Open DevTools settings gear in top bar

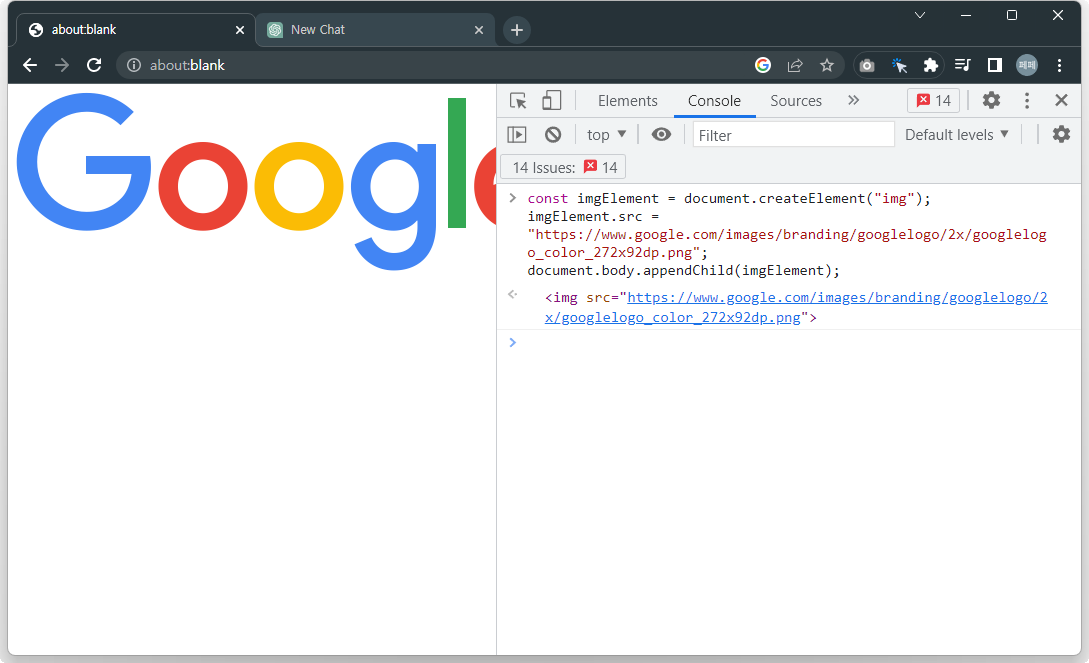[991, 101]
